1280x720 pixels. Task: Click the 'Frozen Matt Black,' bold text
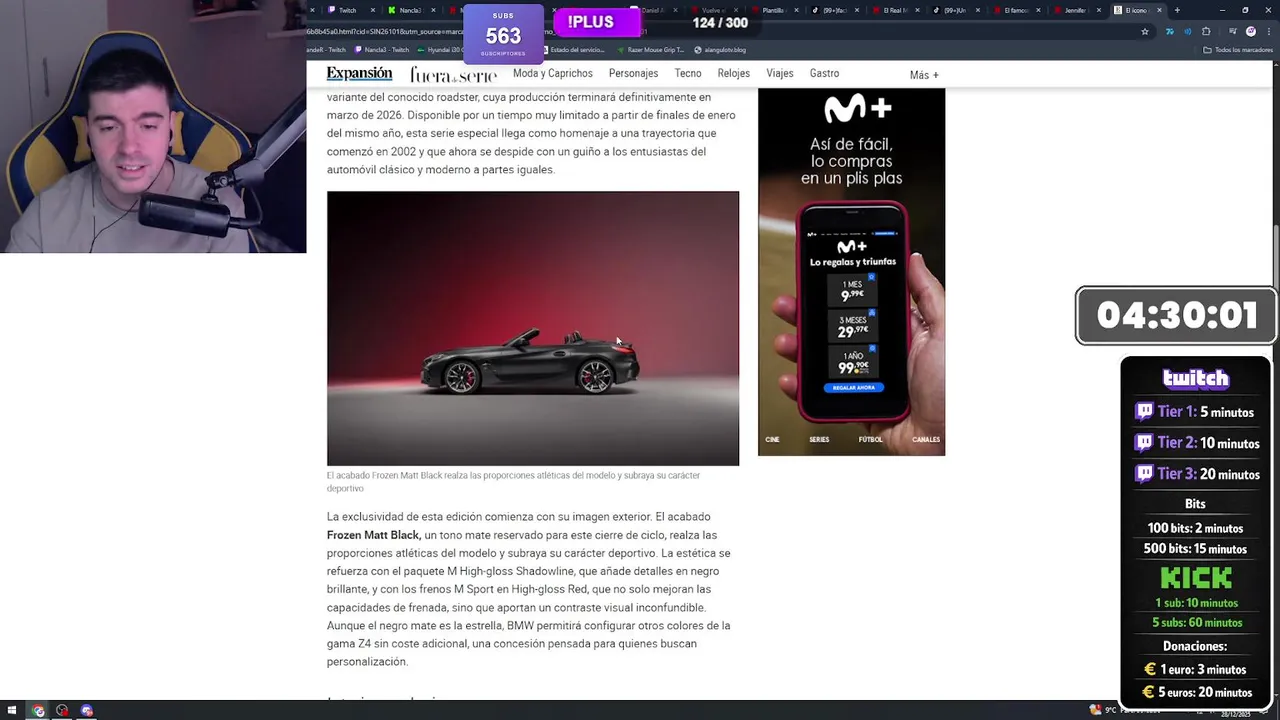(x=374, y=535)
